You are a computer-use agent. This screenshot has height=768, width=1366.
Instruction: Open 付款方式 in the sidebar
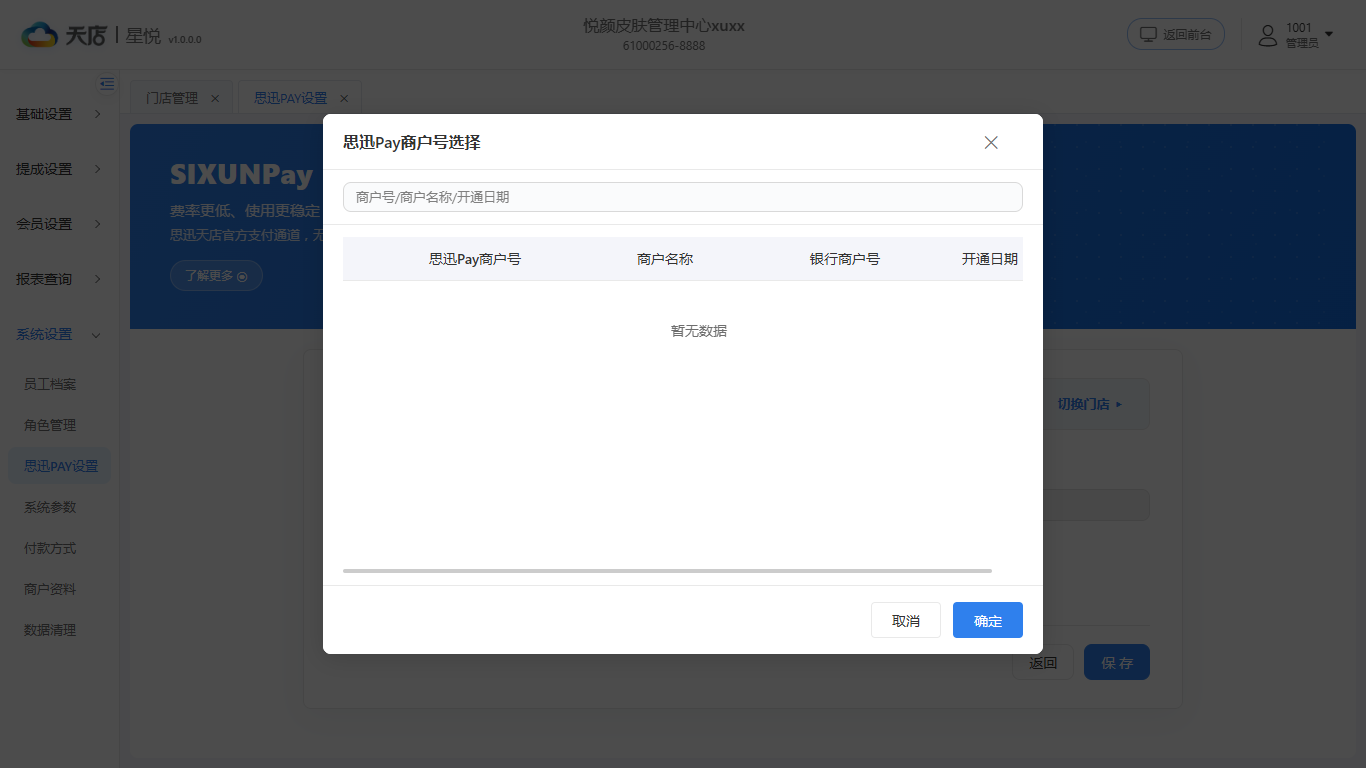(x=50, y=548)
